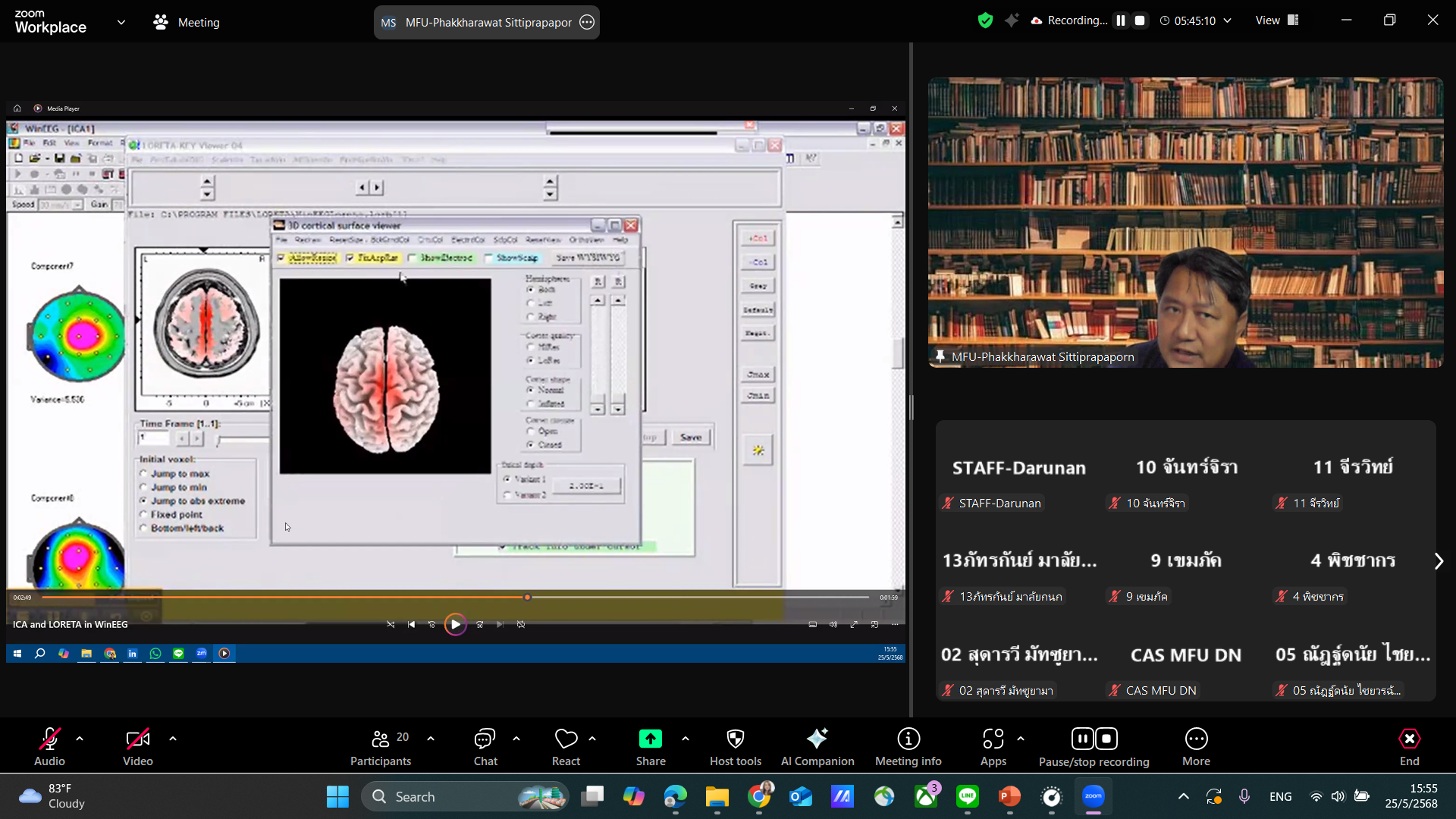1456x819 pixels.
Task: Expand React options arrow
Action: coord(592,738)
